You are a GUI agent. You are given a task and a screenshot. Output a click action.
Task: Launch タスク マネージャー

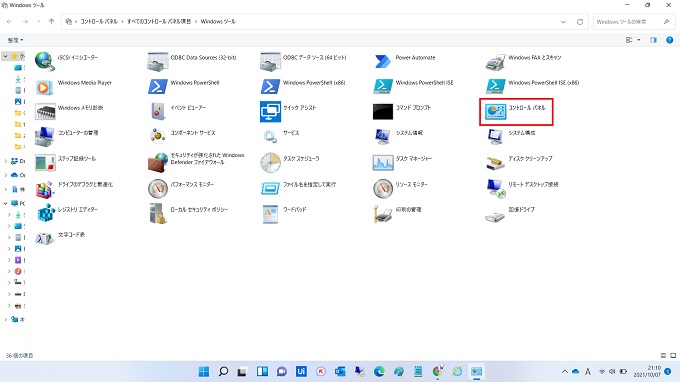(403, 162)
